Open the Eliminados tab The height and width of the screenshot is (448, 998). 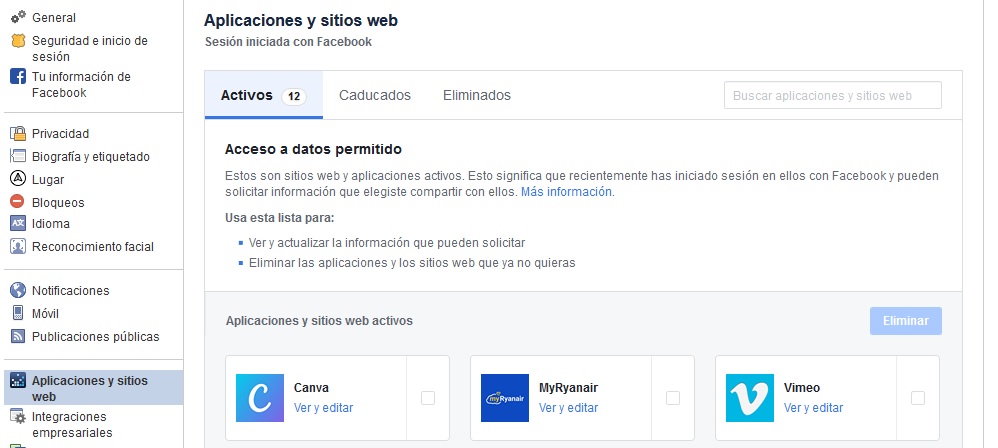477,96
